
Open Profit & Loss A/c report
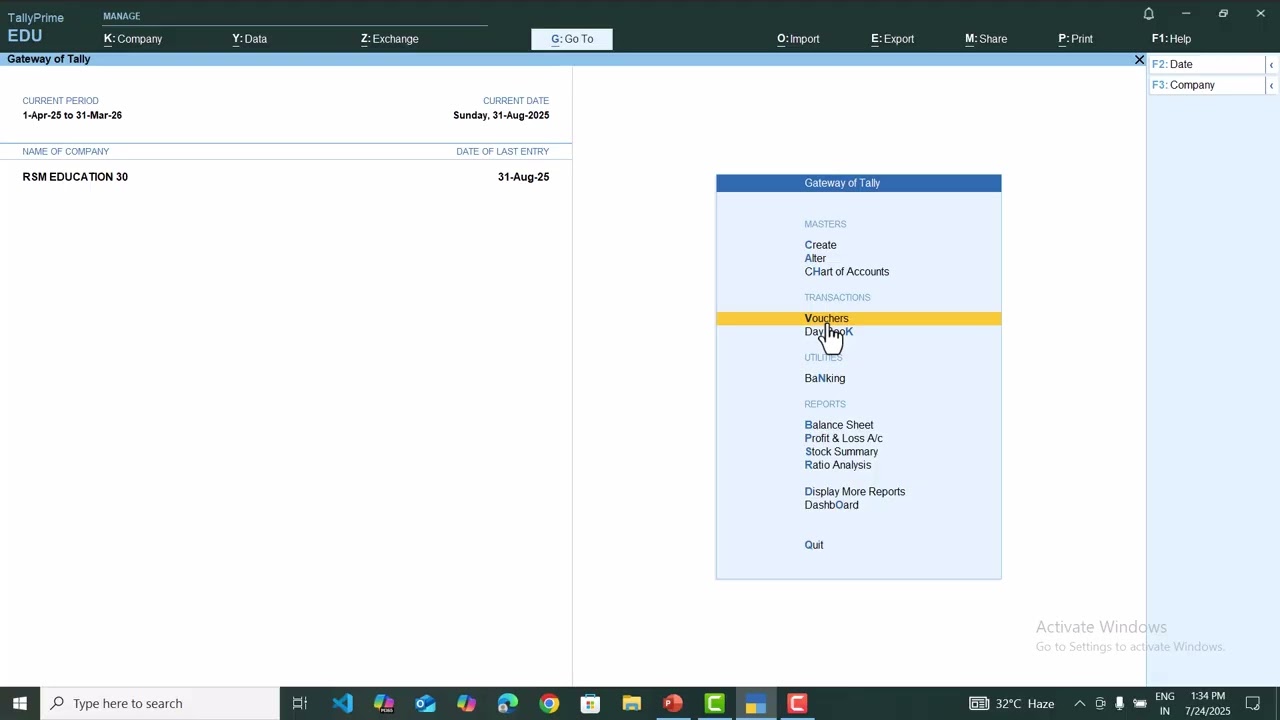844,439
